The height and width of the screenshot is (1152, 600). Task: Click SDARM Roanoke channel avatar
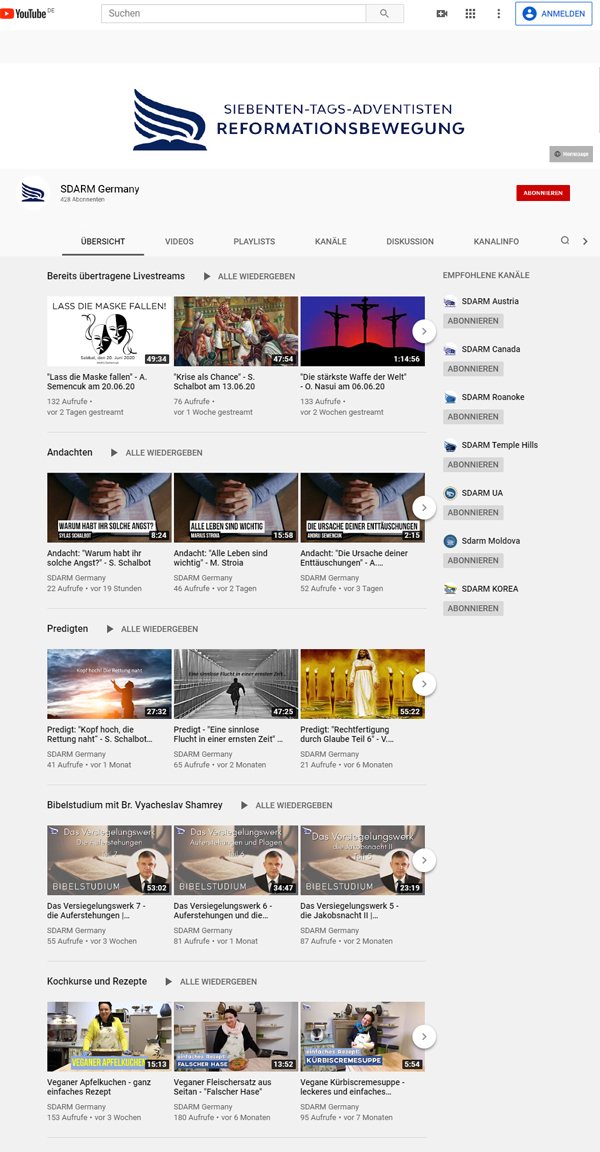[x=450, y=397]
